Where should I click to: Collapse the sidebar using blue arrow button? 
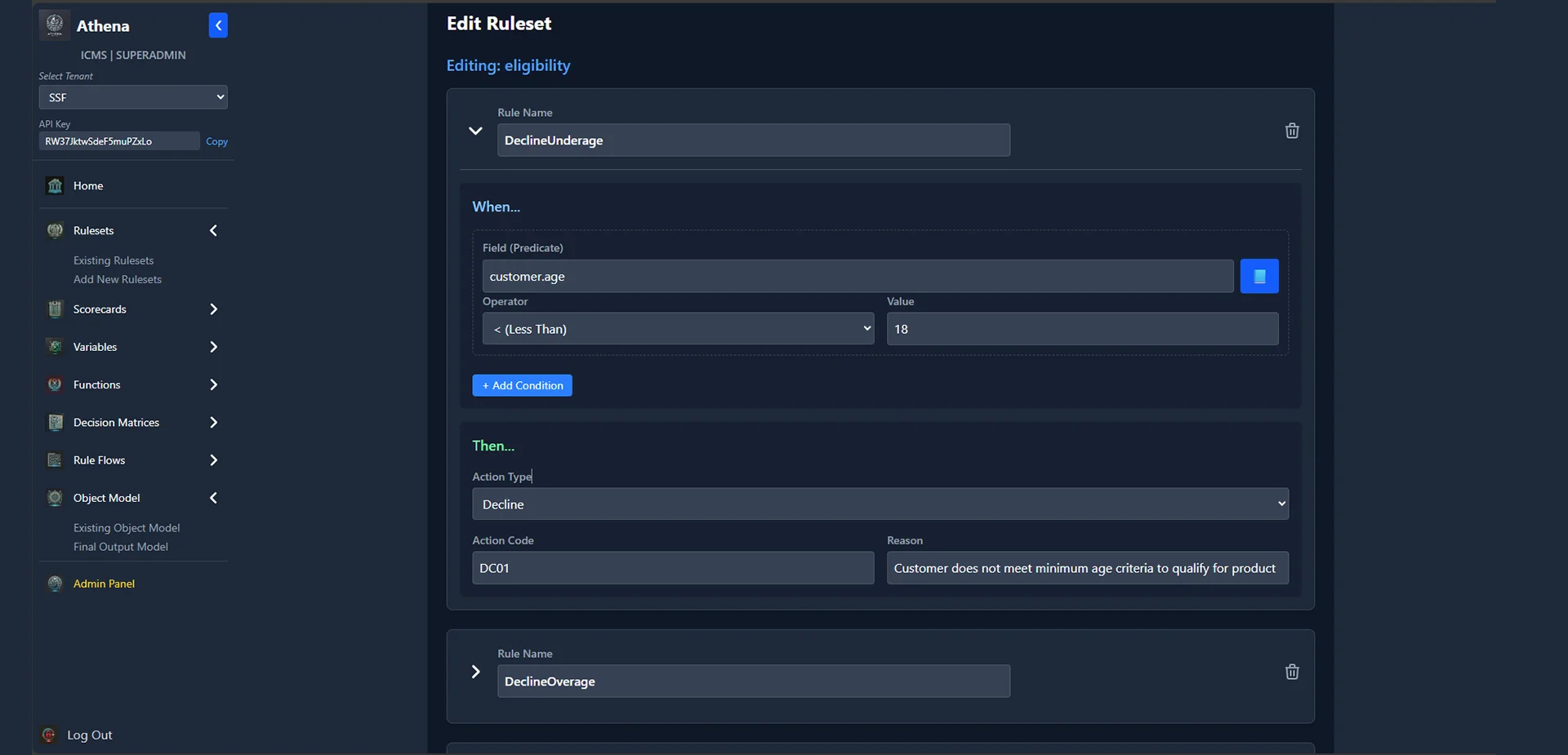point(218,25)
